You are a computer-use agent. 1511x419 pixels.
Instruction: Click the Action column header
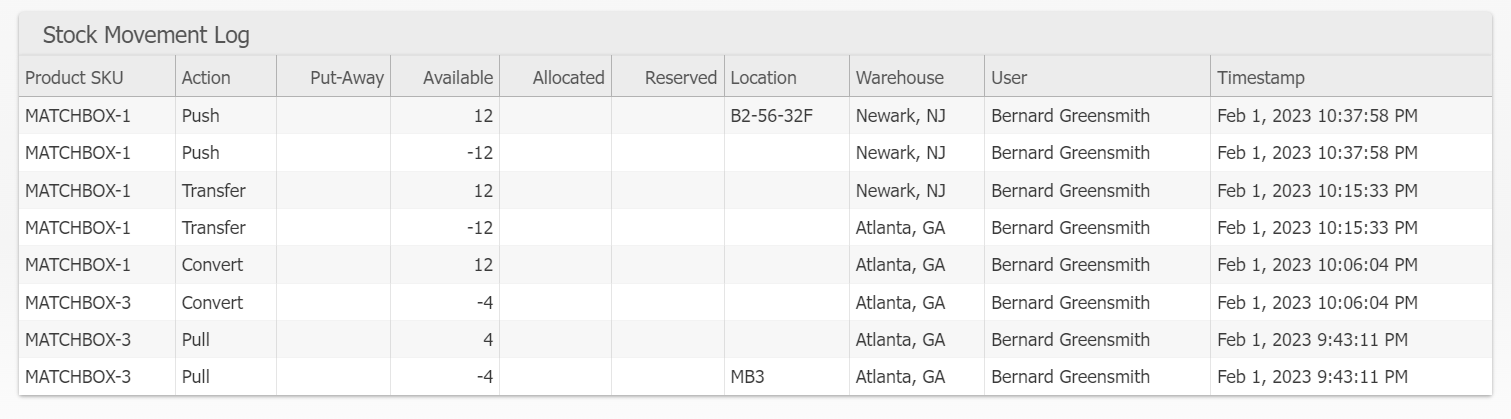(206, 77)
